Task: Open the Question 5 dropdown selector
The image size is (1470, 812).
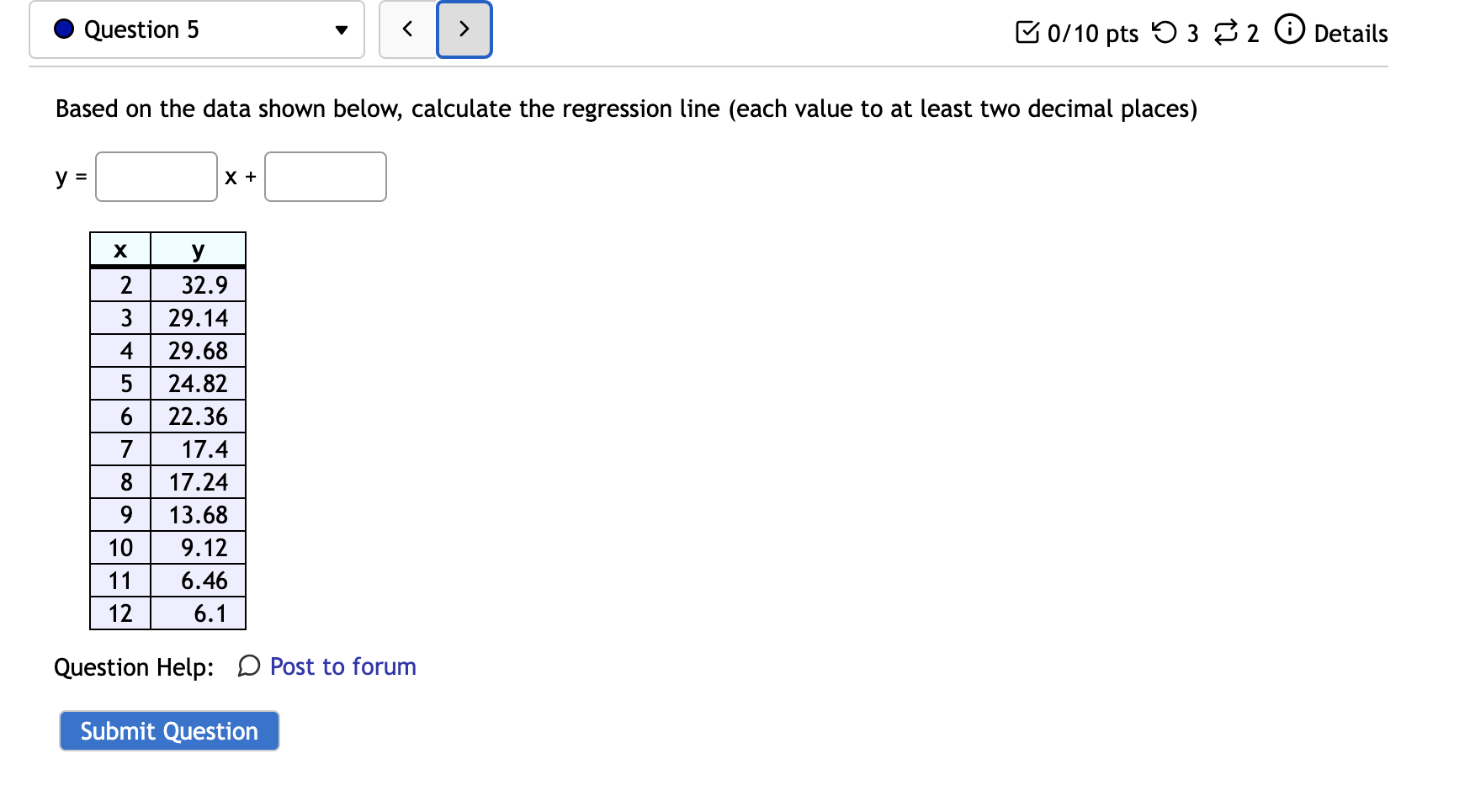Action: (x=195, y=29)
